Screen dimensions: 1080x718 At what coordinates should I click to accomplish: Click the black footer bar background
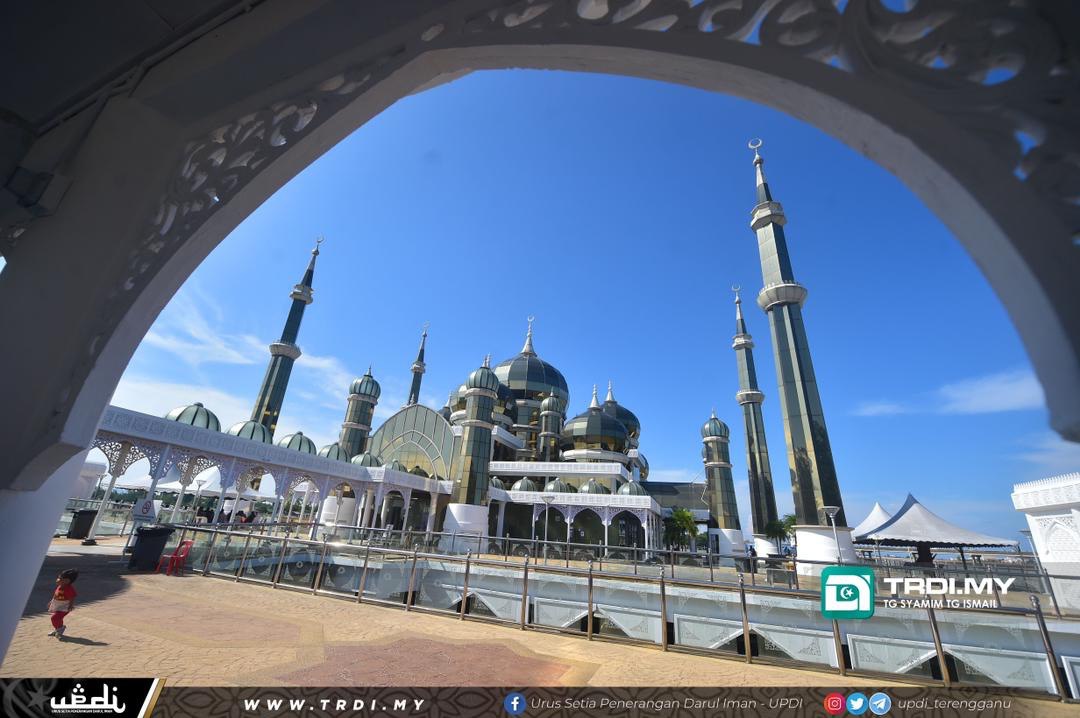pos(450,702)
